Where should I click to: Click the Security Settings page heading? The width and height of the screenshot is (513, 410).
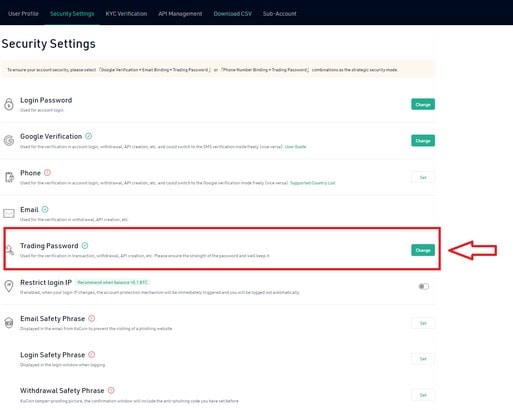click(48, 44)
